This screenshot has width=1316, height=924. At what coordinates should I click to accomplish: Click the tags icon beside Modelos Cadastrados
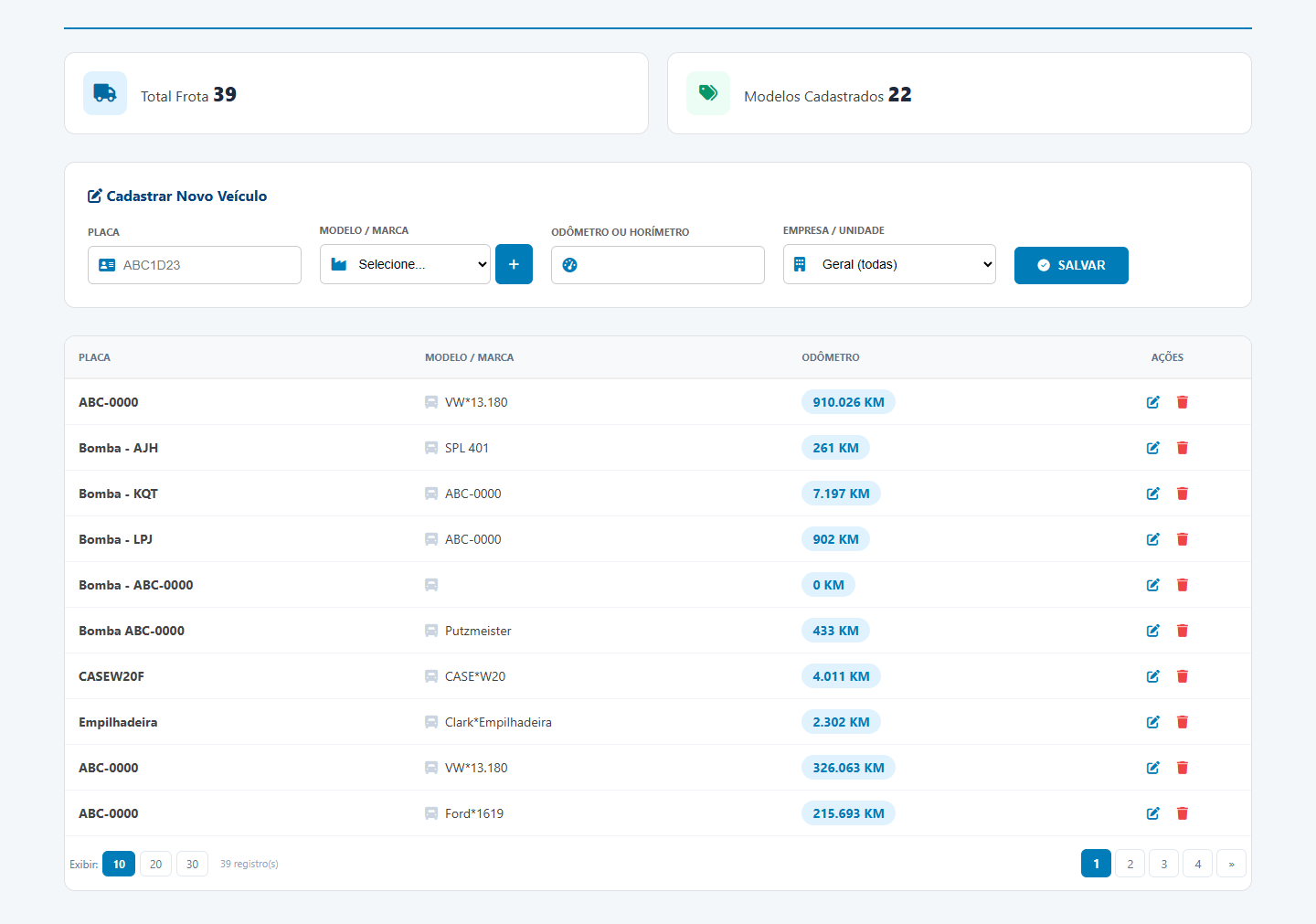coord(708,93)
